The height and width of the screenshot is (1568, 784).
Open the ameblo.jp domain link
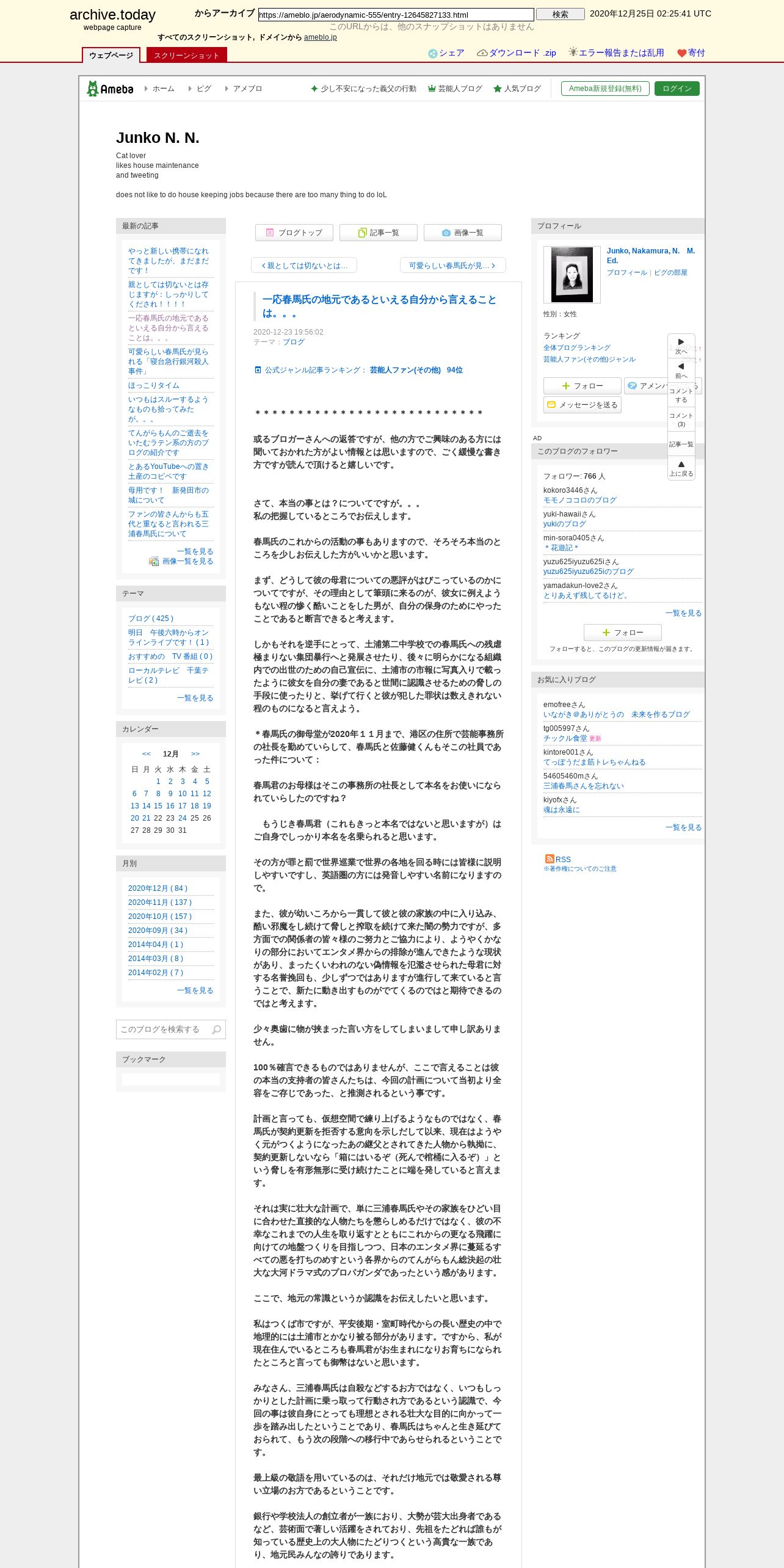pos(321,37)
